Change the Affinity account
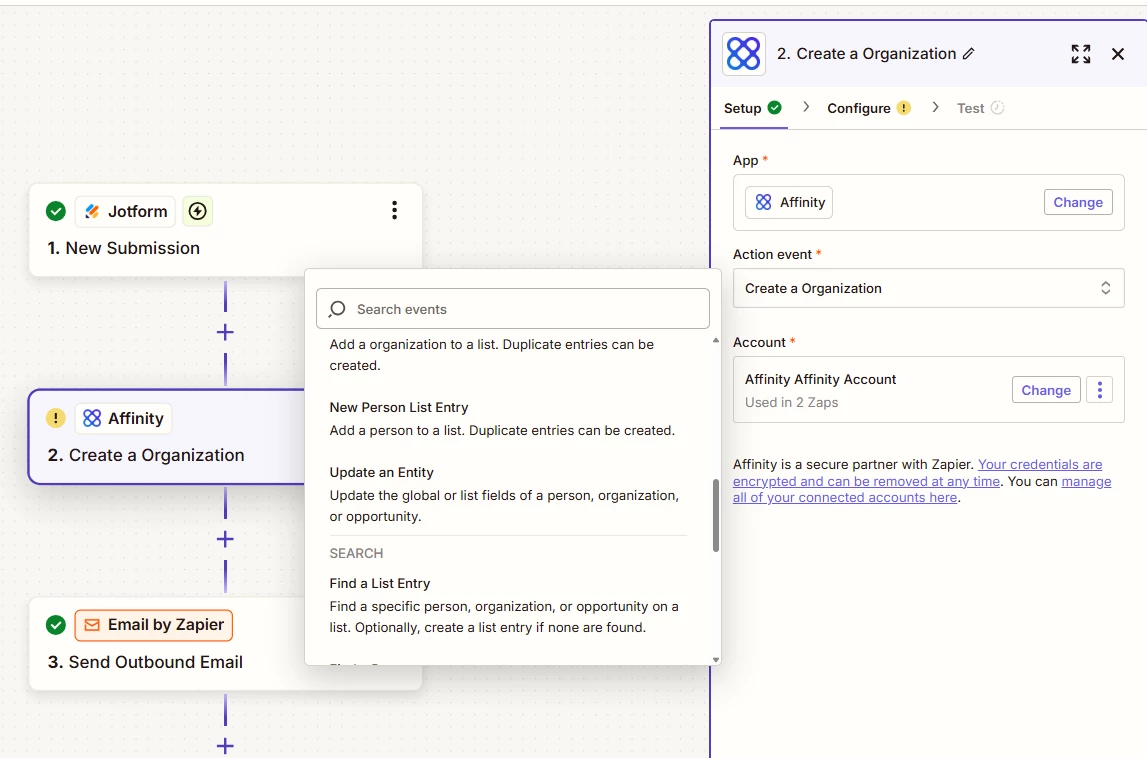Viewport: 1147px width, 758px height. click(x=1045, y=390)
